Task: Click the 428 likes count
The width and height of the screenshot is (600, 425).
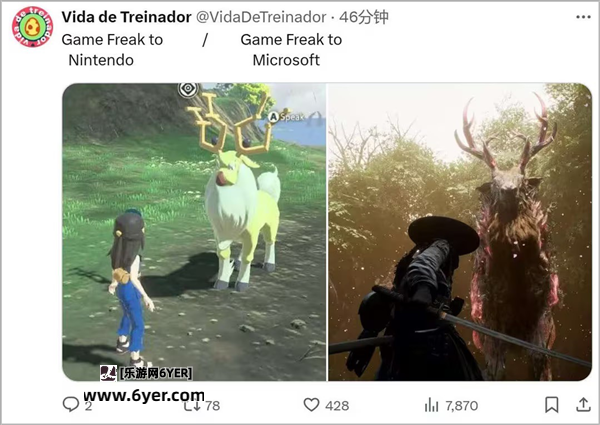Action: tap(337, 405)
